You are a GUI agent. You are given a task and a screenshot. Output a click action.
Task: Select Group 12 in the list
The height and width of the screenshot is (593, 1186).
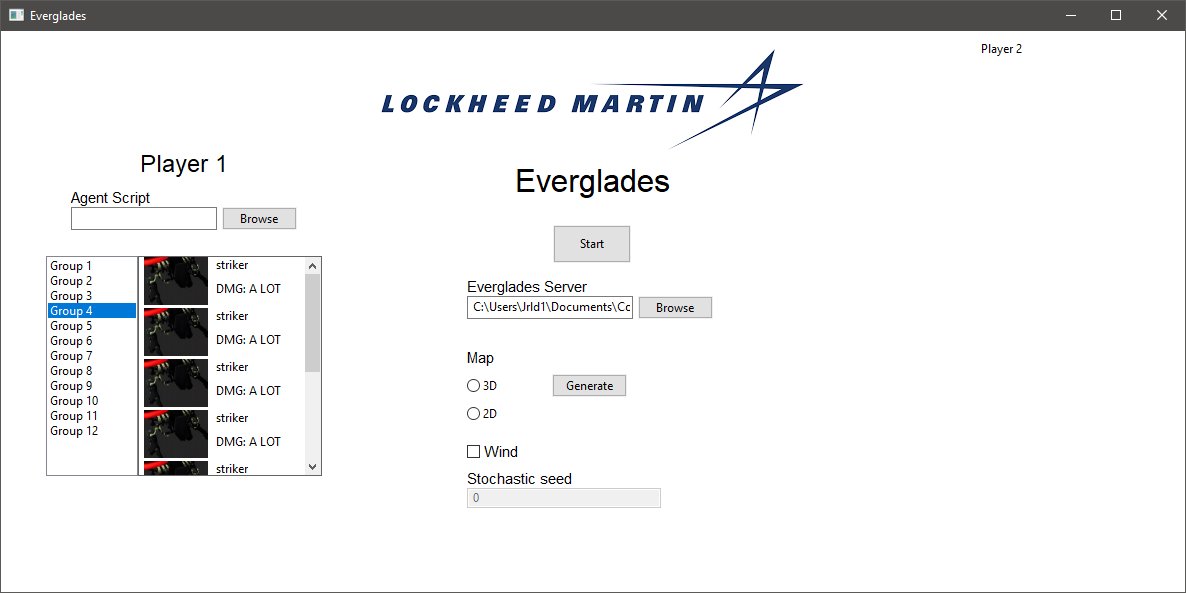(92, 431)
